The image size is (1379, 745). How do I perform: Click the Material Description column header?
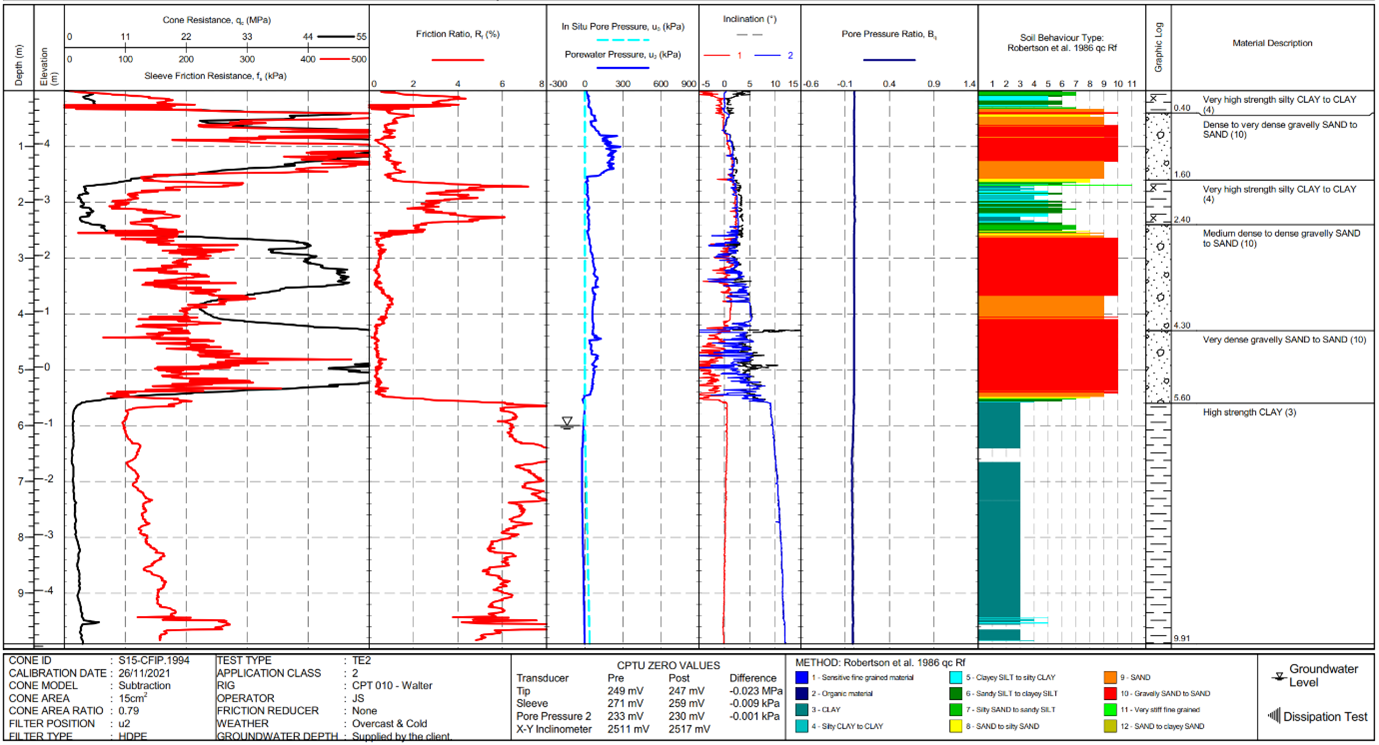(1273, 43)
